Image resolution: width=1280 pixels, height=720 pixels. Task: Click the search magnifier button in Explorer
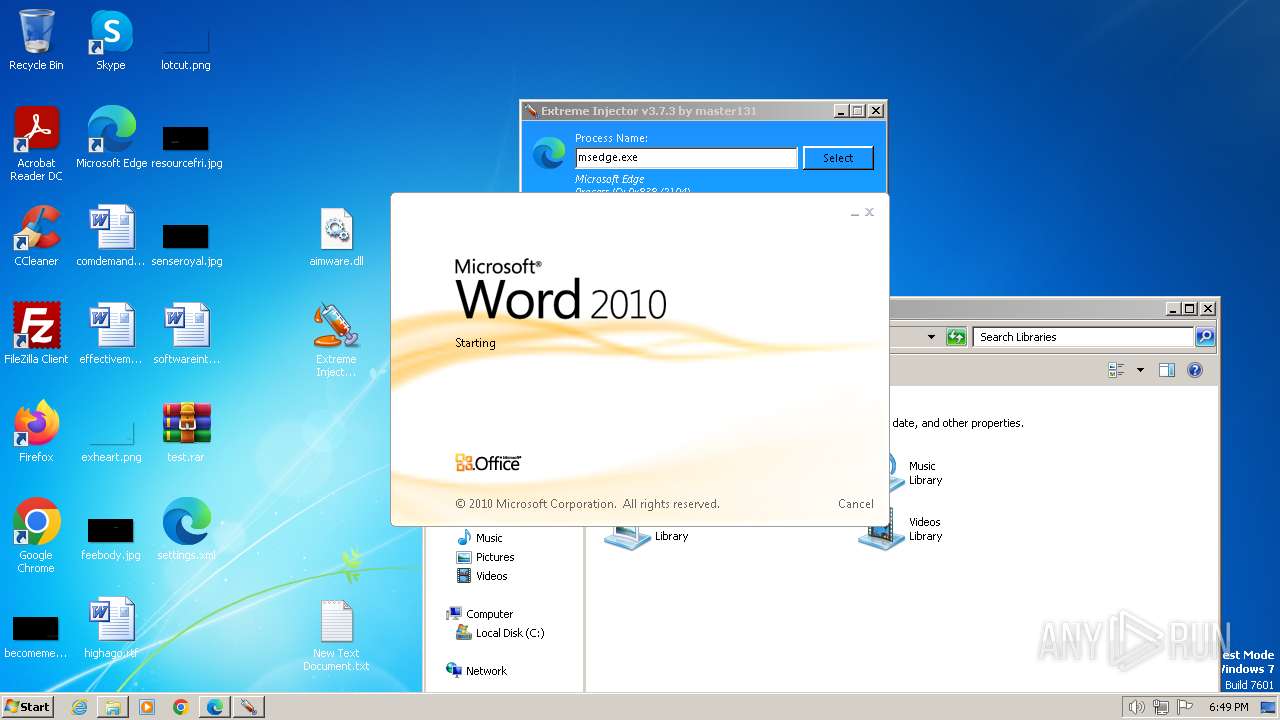point(1205,337)
